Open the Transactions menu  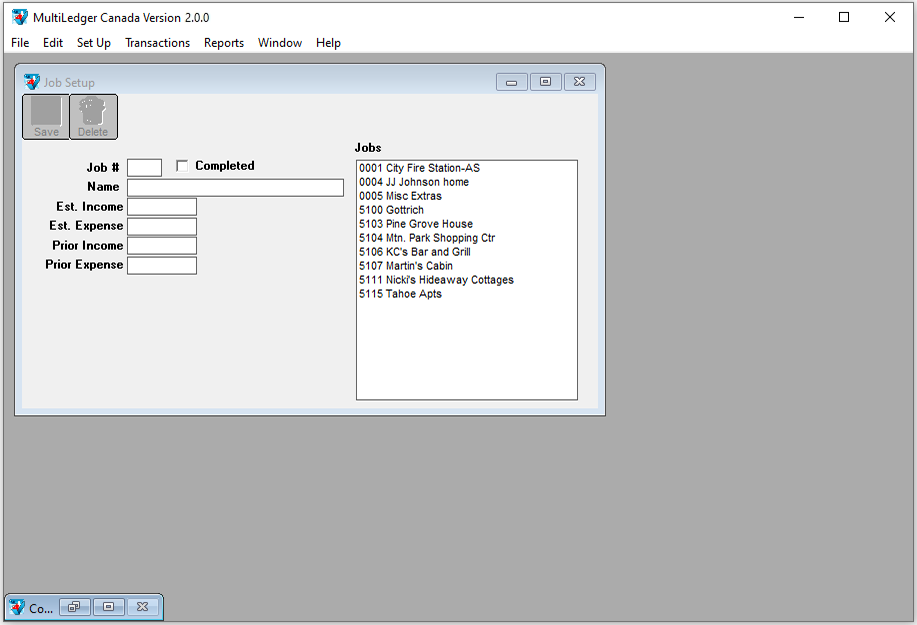point(157,43)
